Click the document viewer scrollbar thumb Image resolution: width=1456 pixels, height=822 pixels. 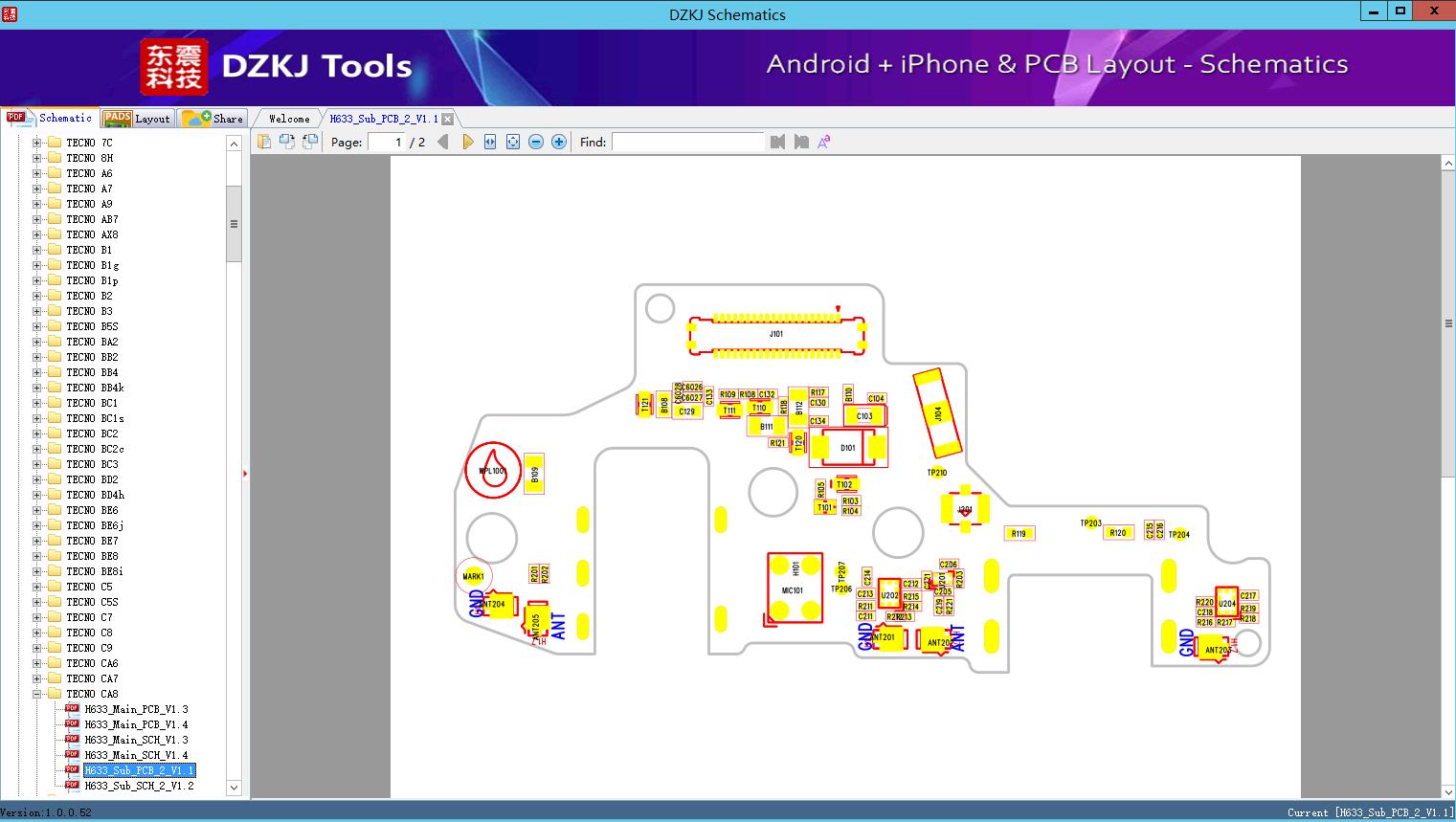coord(1448,323)
